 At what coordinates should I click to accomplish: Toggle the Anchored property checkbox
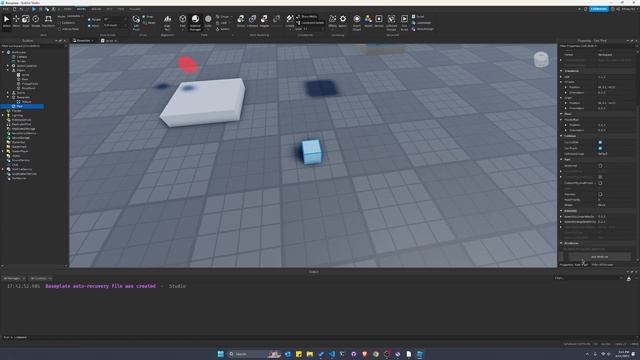click(x=600, y=166)
